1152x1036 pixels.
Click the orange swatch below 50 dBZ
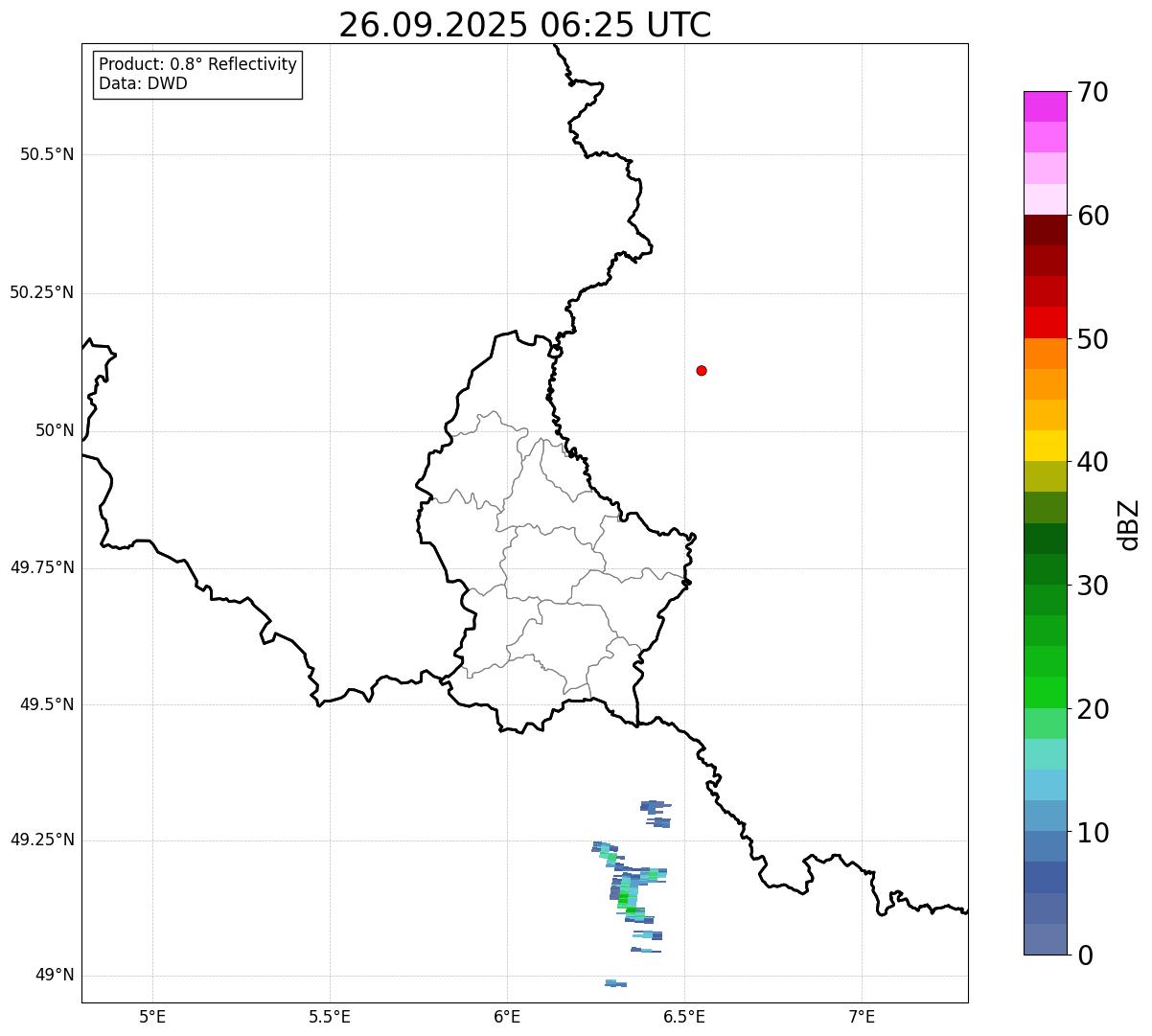point(1045,354)
